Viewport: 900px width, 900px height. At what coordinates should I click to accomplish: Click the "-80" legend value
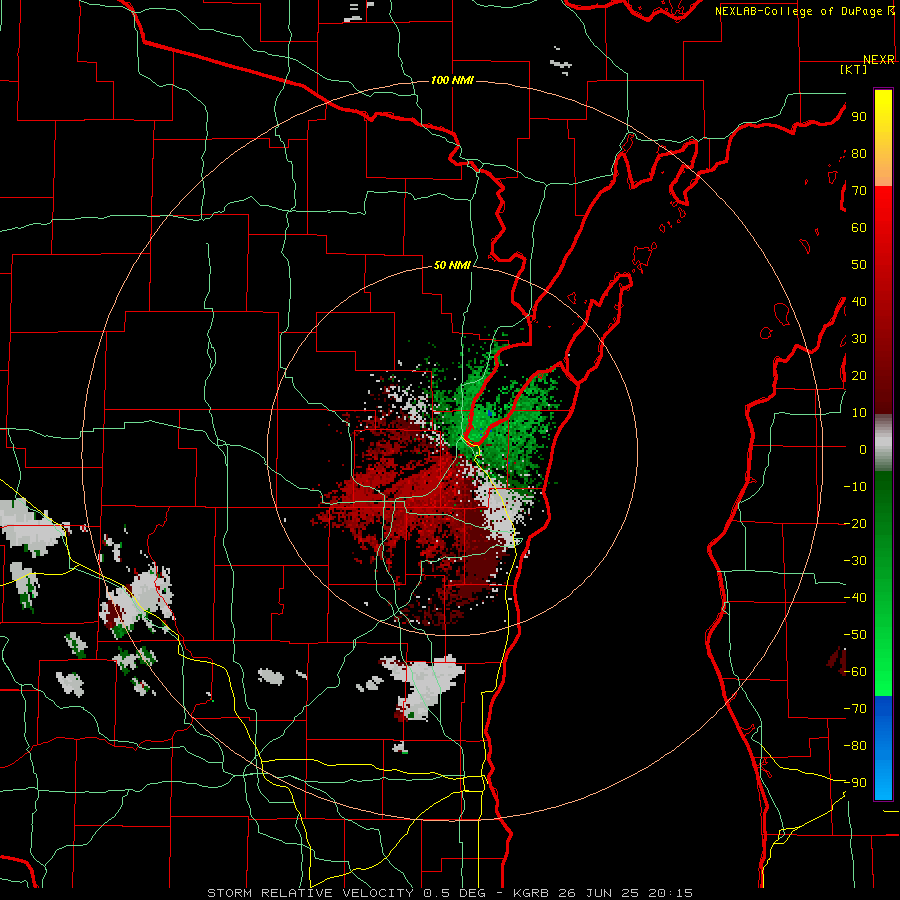point(855,746)
